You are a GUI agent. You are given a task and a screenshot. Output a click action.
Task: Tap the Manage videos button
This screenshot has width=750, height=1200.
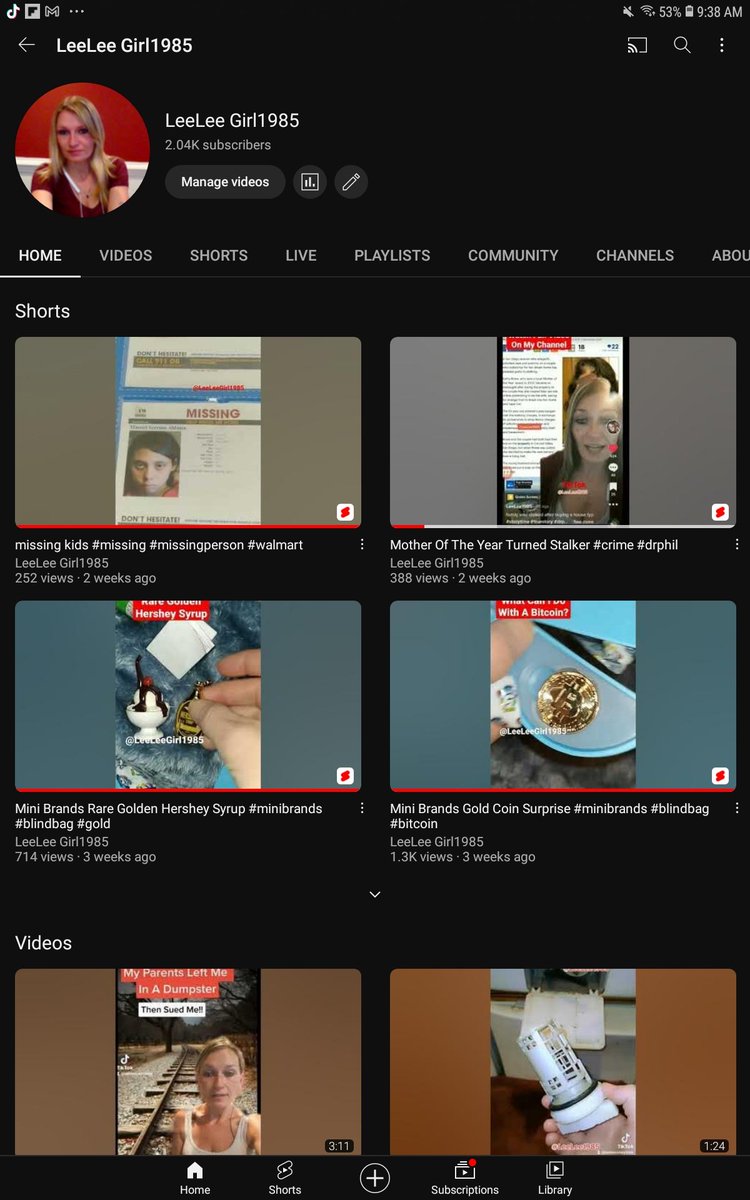[225, 182]
